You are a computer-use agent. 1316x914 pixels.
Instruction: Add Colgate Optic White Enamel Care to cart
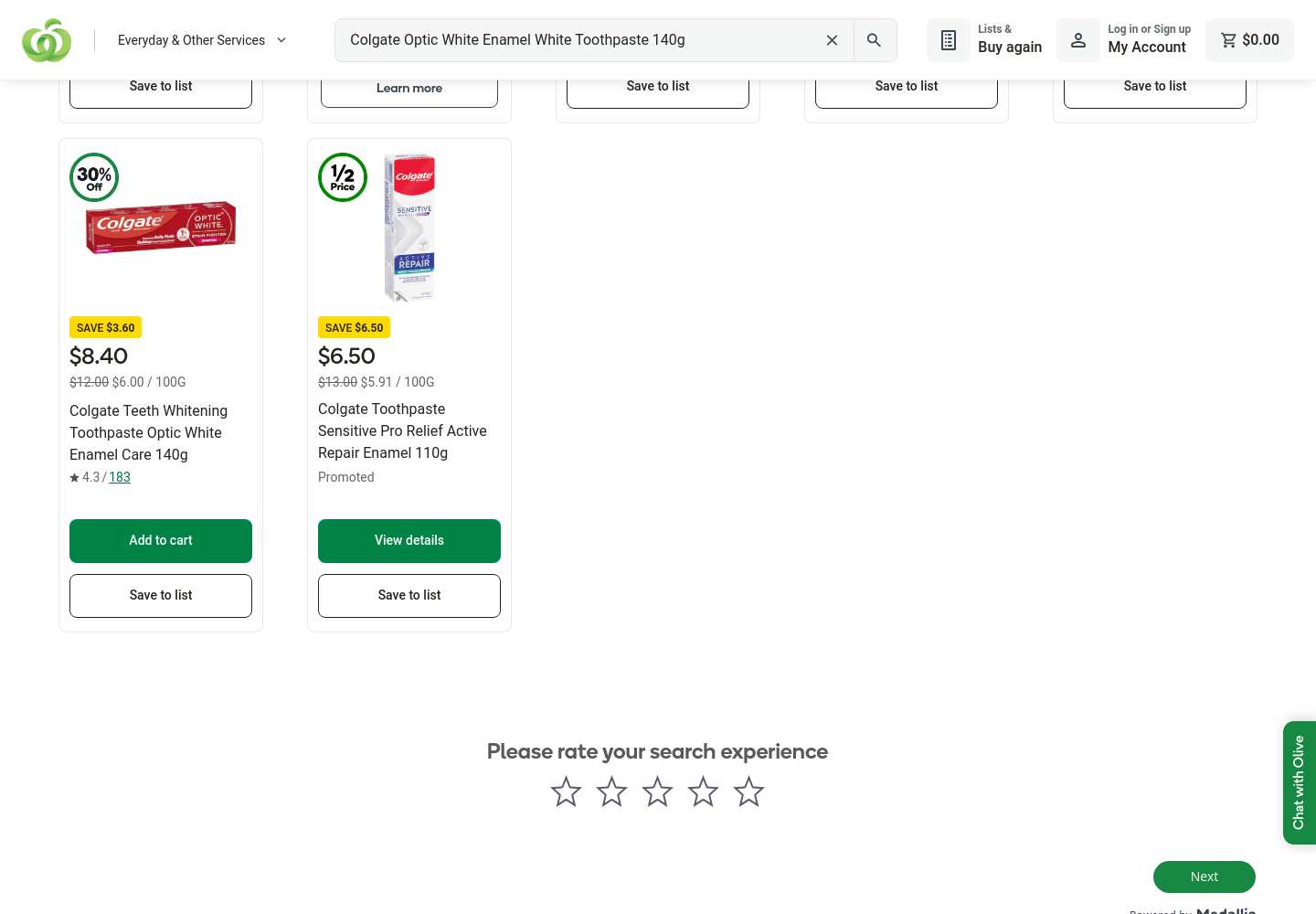(x=161, y=541)
